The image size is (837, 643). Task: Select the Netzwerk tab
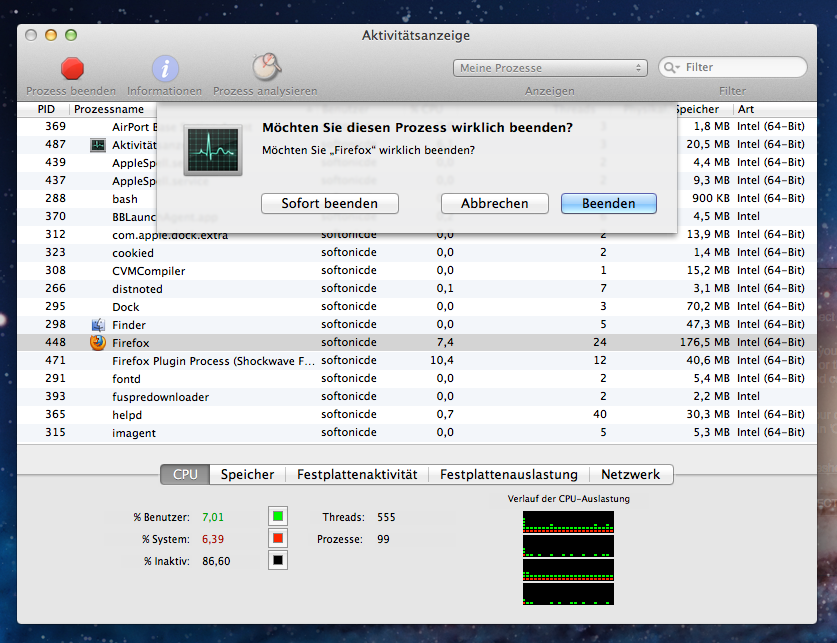point(631,474)
